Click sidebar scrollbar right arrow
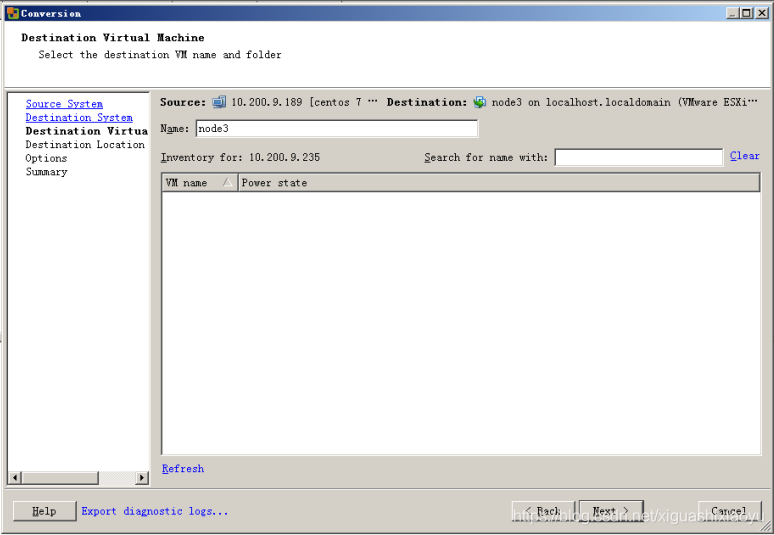774x535 pixels. (142, 478)
